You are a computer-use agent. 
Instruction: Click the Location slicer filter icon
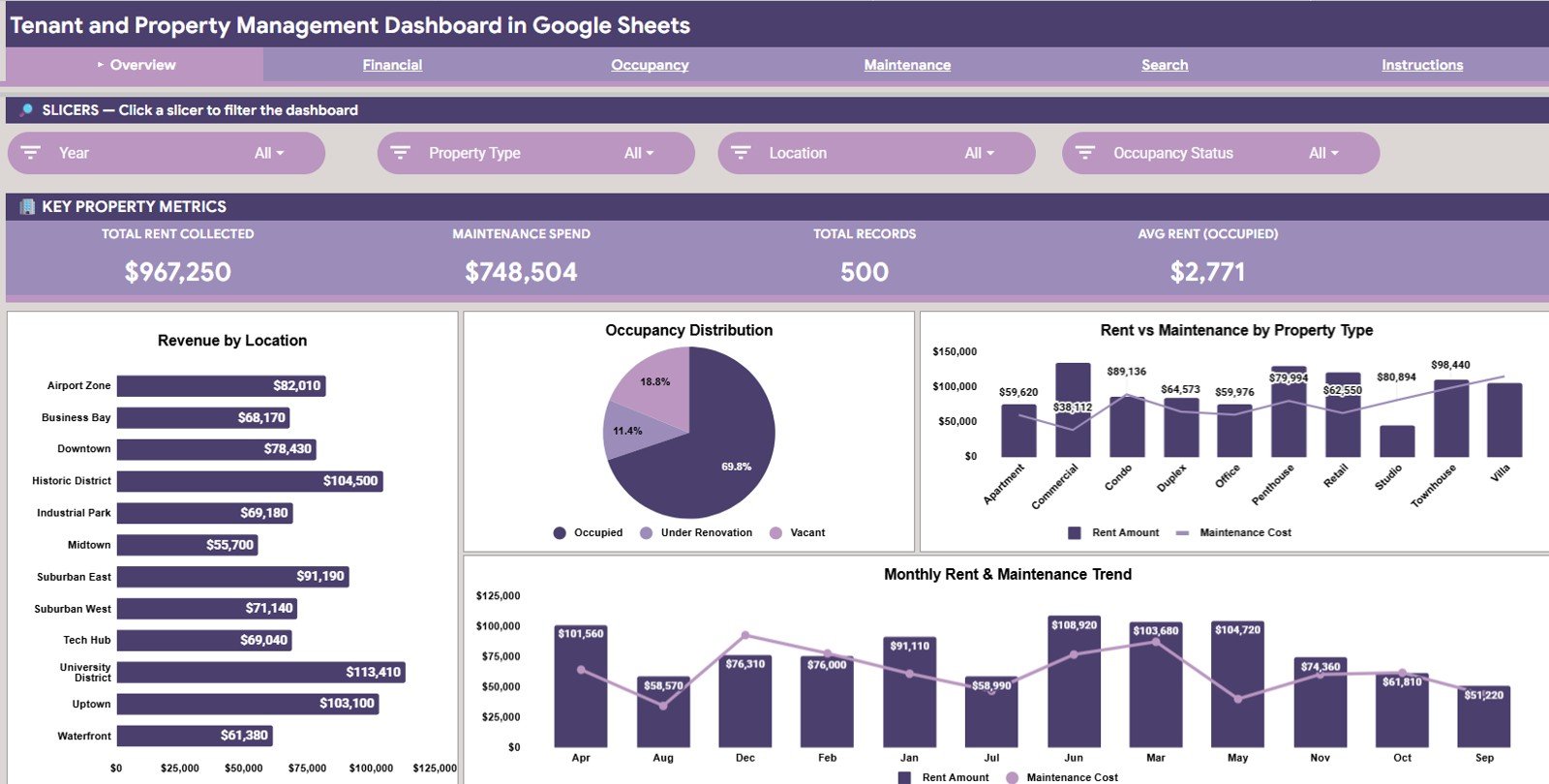coord(741,153)
